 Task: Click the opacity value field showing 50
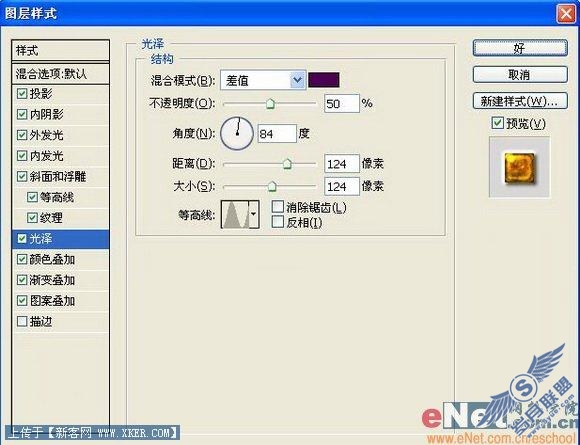coord(341,104)
